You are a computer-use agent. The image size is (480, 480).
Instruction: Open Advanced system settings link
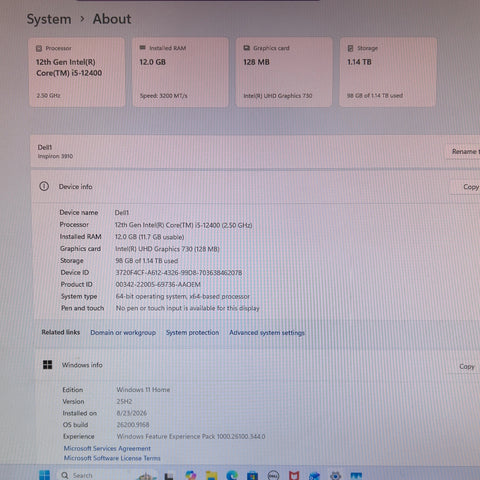[x=267, y=333]
